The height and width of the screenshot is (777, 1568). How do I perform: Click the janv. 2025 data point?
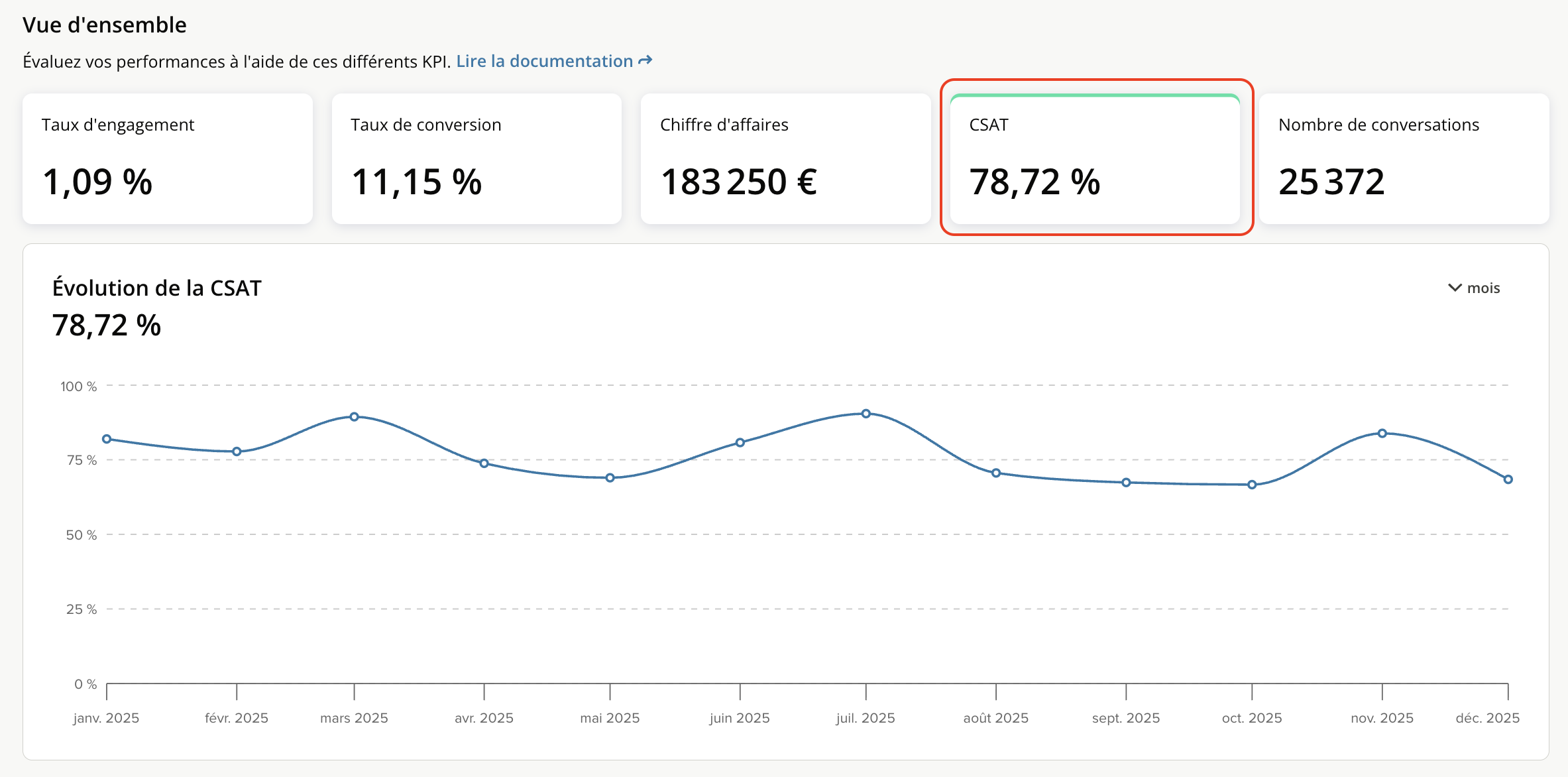[107, 439]
